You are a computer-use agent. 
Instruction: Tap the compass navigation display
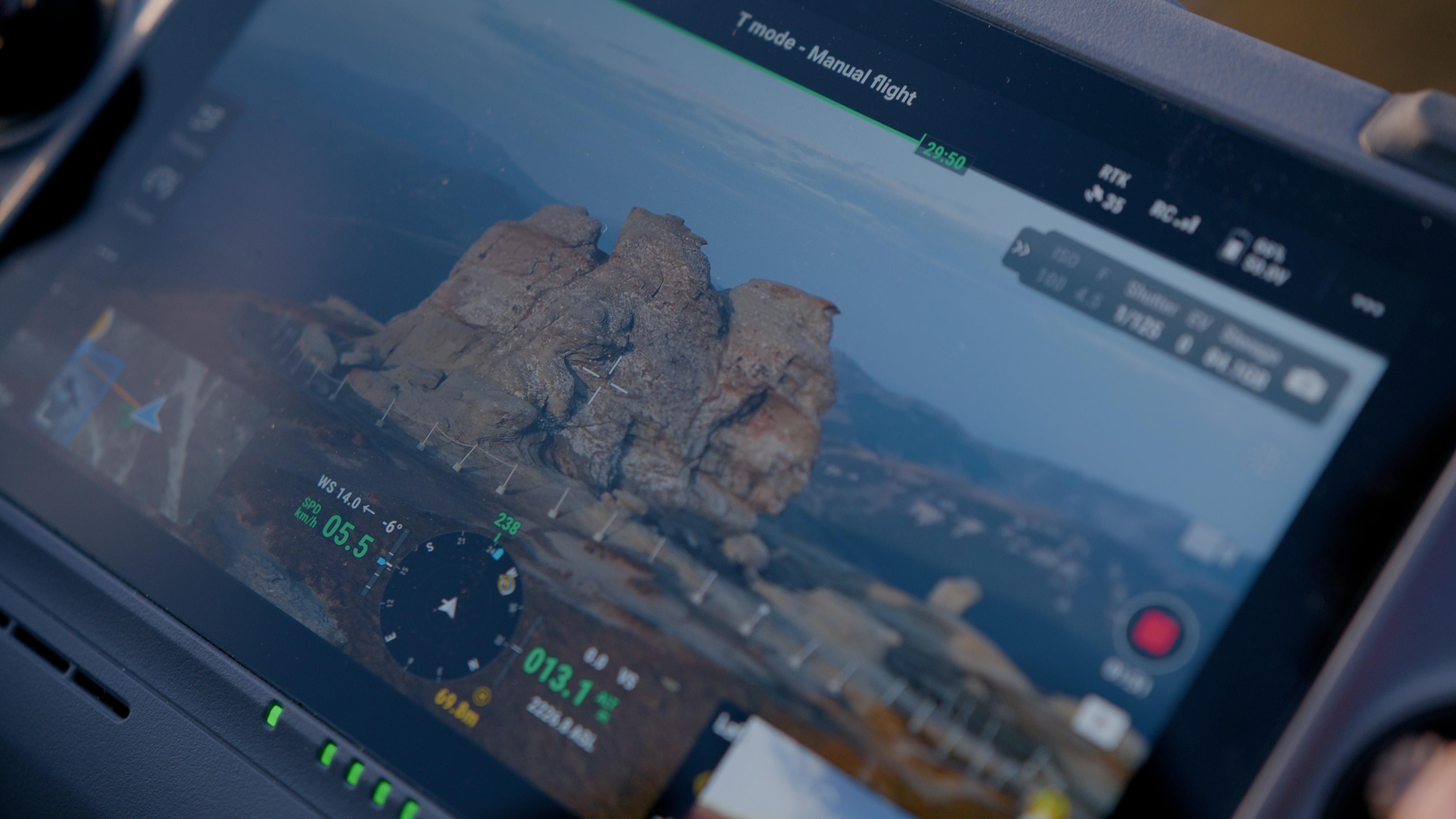[x=450, y=606]
